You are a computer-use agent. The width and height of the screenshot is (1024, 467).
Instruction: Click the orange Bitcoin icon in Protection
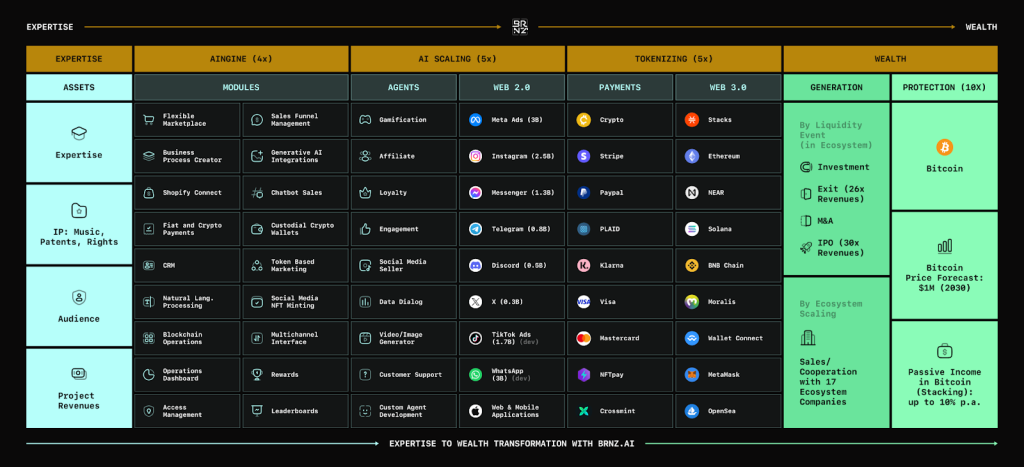coord(944,147)
